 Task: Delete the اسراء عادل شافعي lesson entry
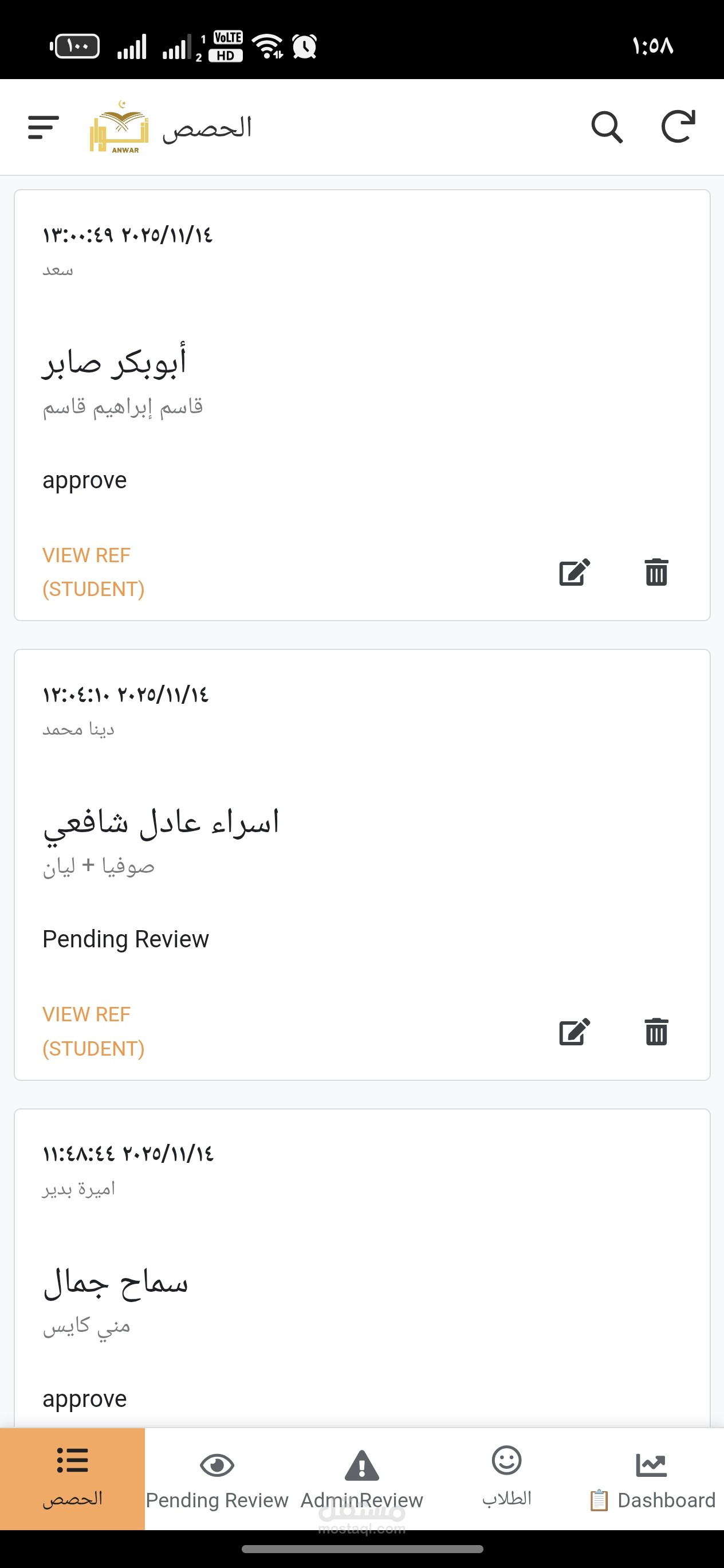coord(656,1032)
